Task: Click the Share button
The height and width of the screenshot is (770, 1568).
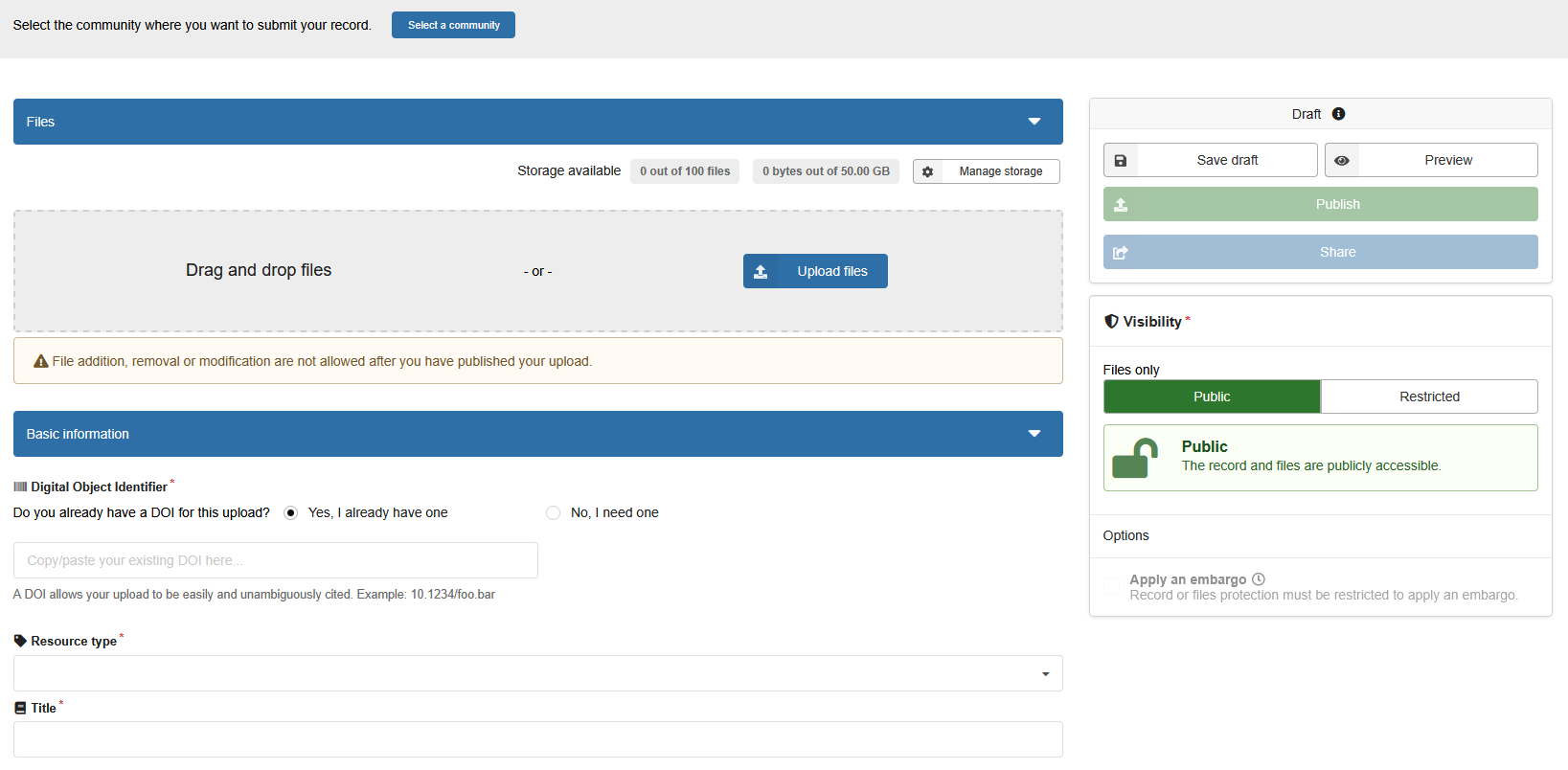Action: pyautogui.click(x=1320, y=252)
